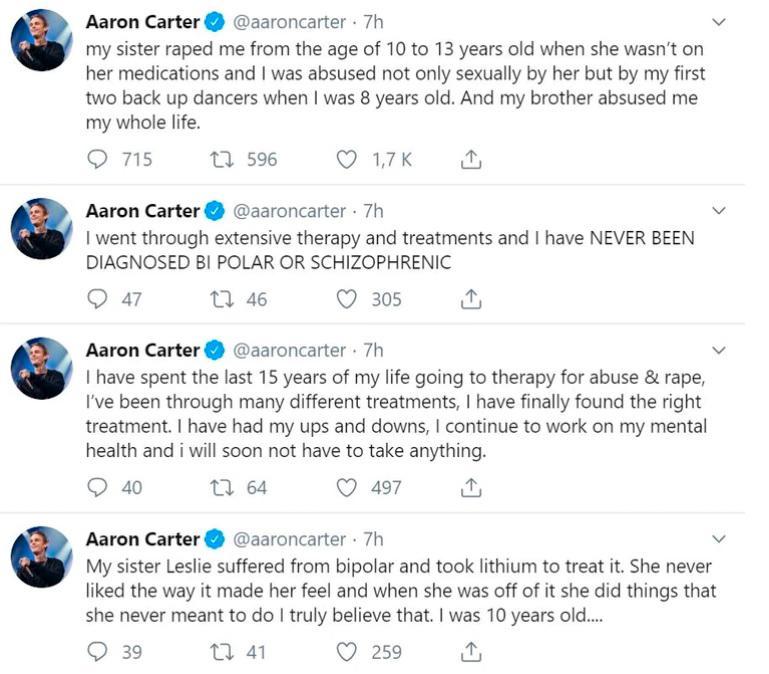Like the tweet with 497 likes

point(346,487)
